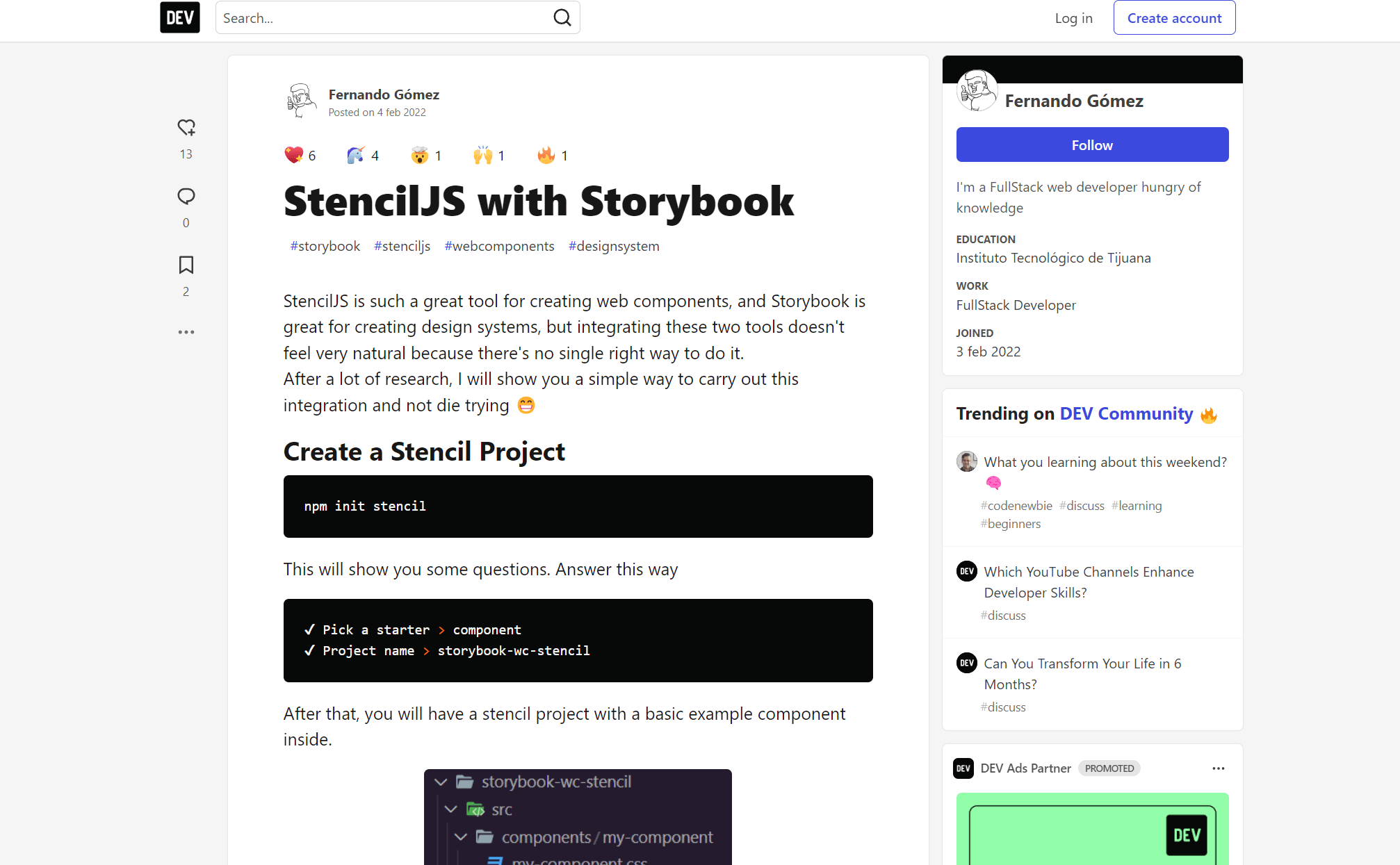1400x865 pixels.
Task: Follow Fernando Gómez
Action: coord(1092,145)
